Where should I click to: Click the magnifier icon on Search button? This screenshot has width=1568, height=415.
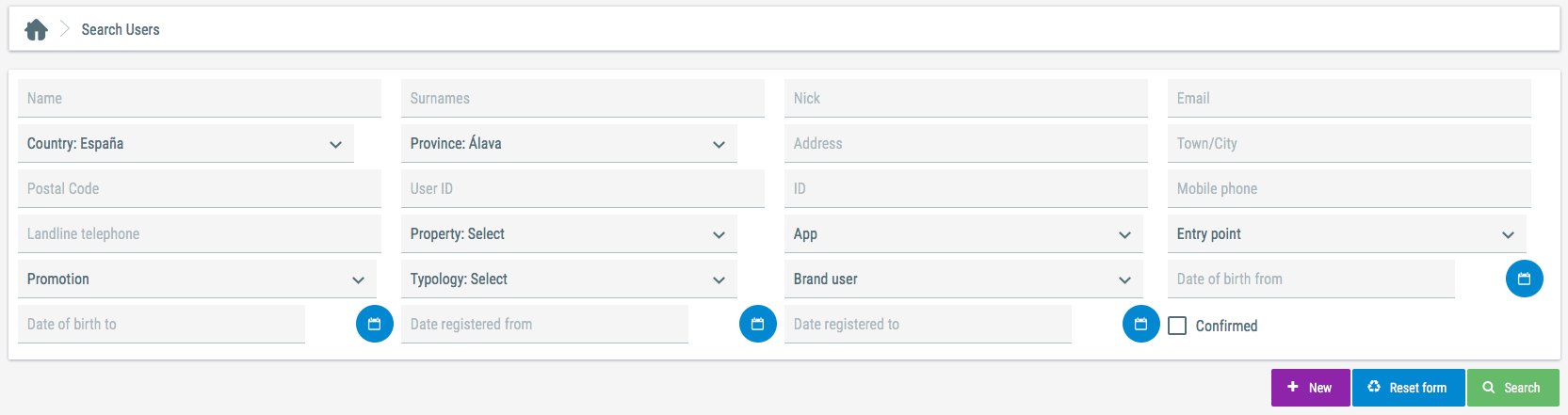click(x=1488, y=388)
